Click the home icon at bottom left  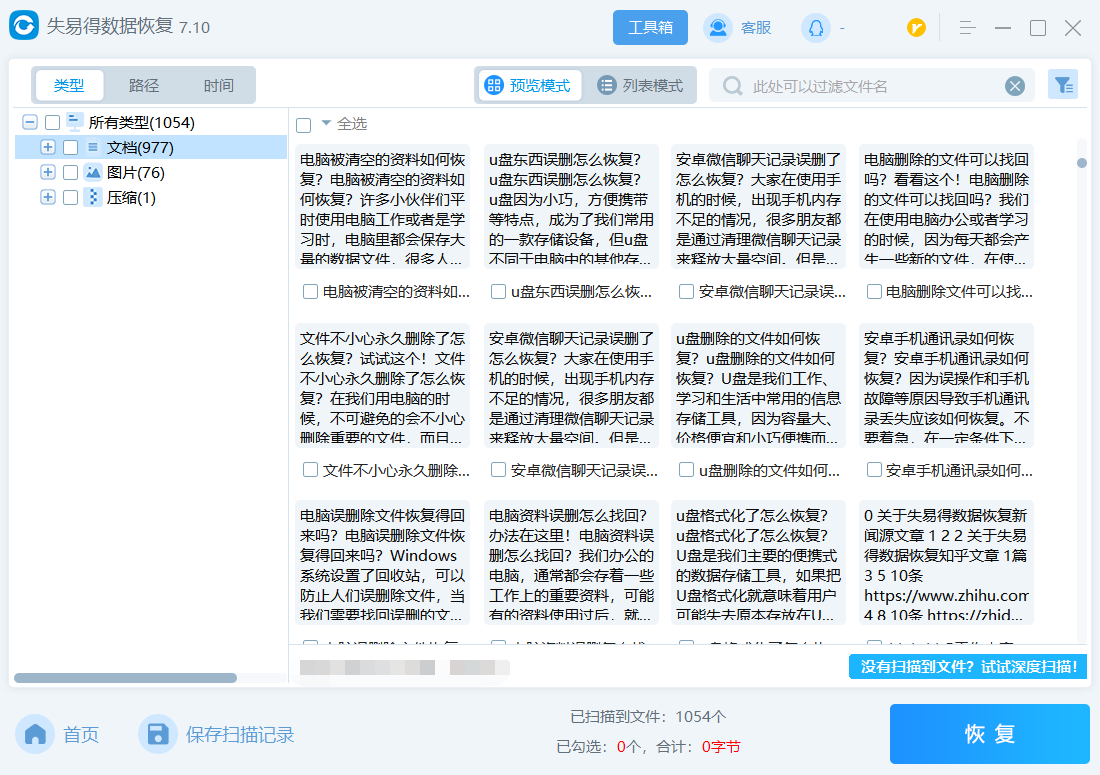(35, 734)
